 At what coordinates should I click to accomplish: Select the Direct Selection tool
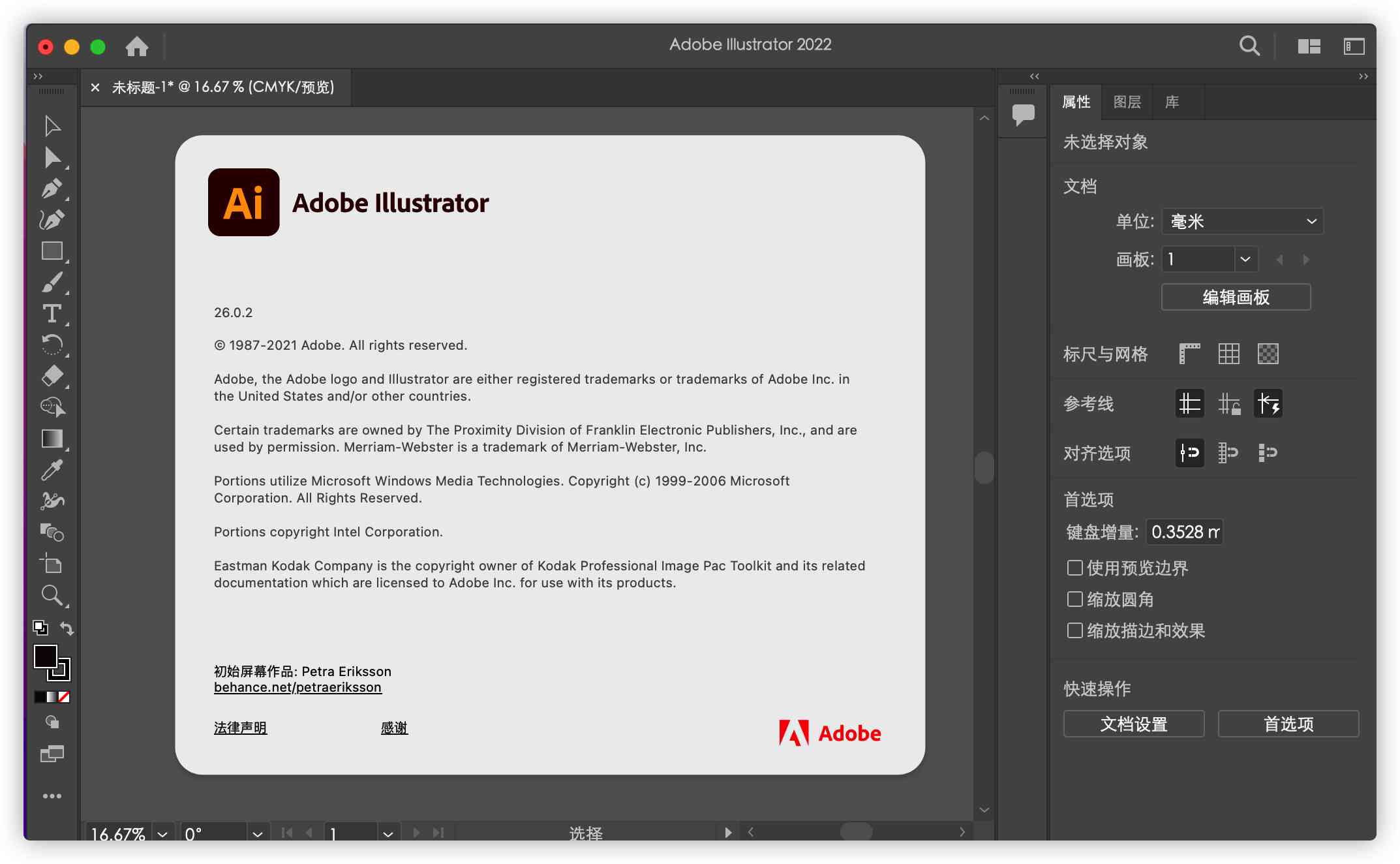pos(52,157)
